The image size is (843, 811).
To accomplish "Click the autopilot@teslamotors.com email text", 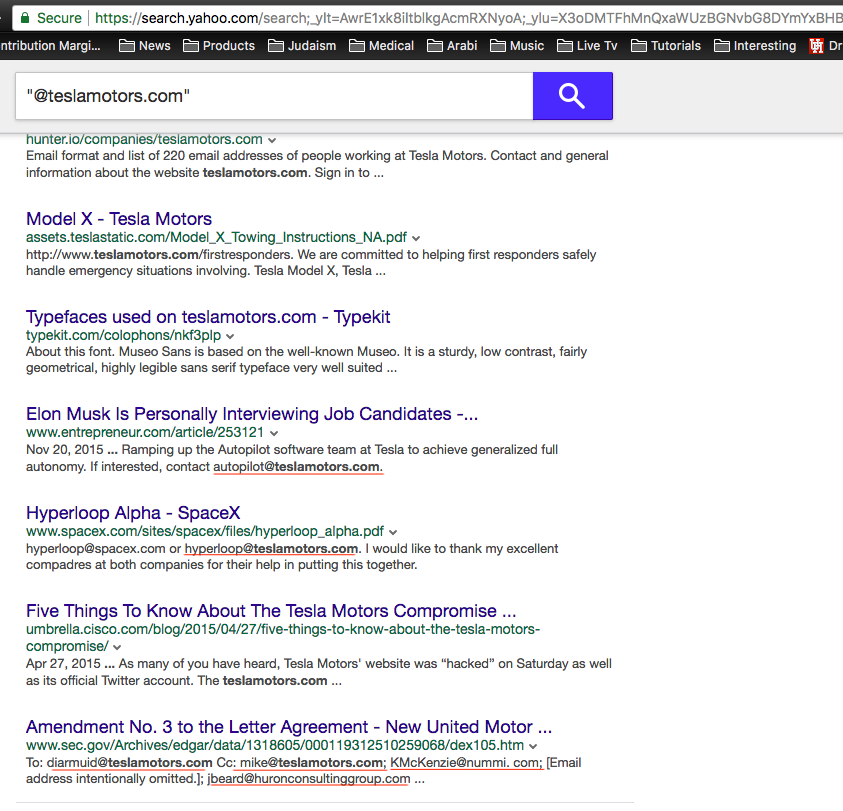I will pos(296,466).
